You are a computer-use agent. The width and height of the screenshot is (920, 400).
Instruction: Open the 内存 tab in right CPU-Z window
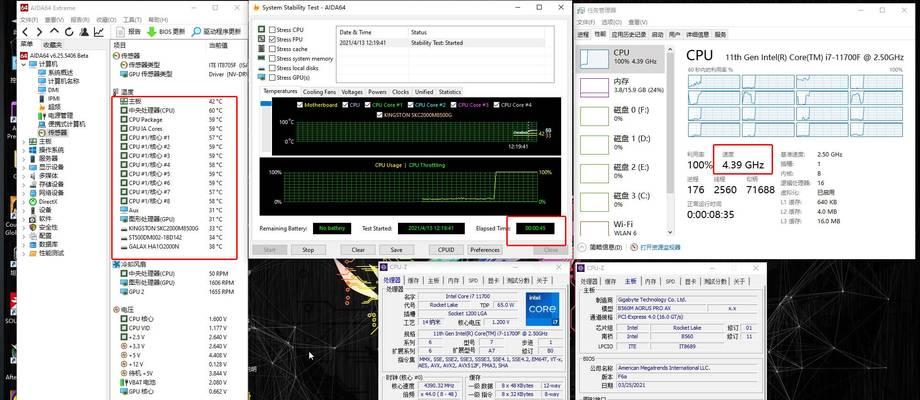(650, 282)
